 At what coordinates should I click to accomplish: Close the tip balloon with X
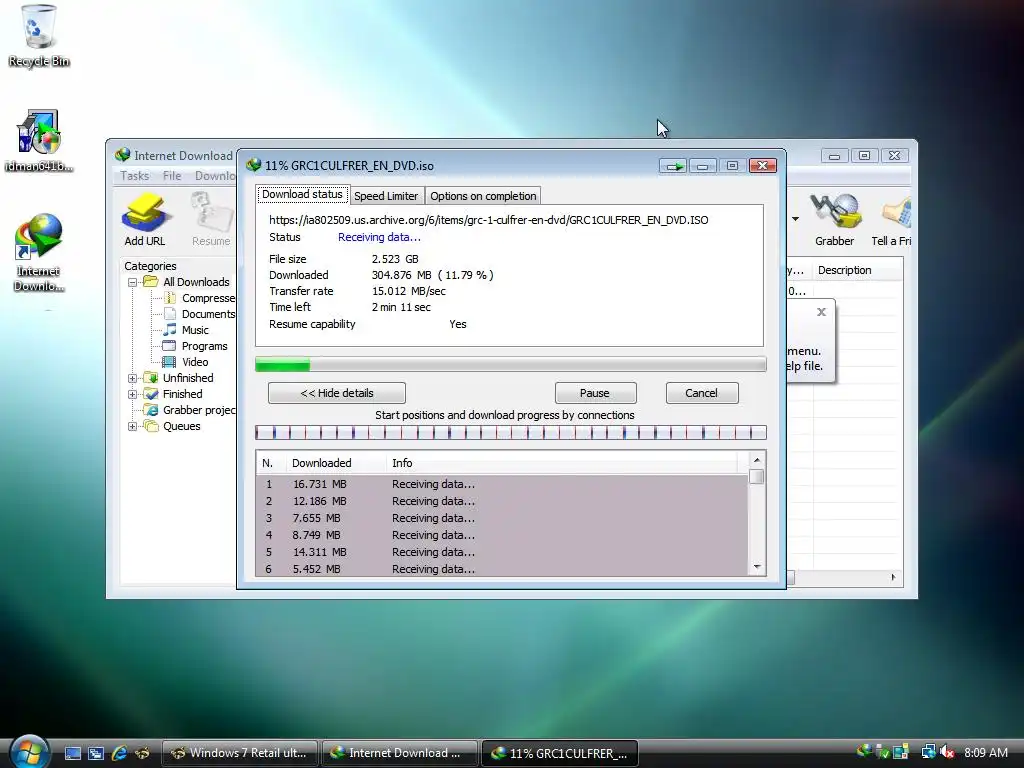coord(822,312)
